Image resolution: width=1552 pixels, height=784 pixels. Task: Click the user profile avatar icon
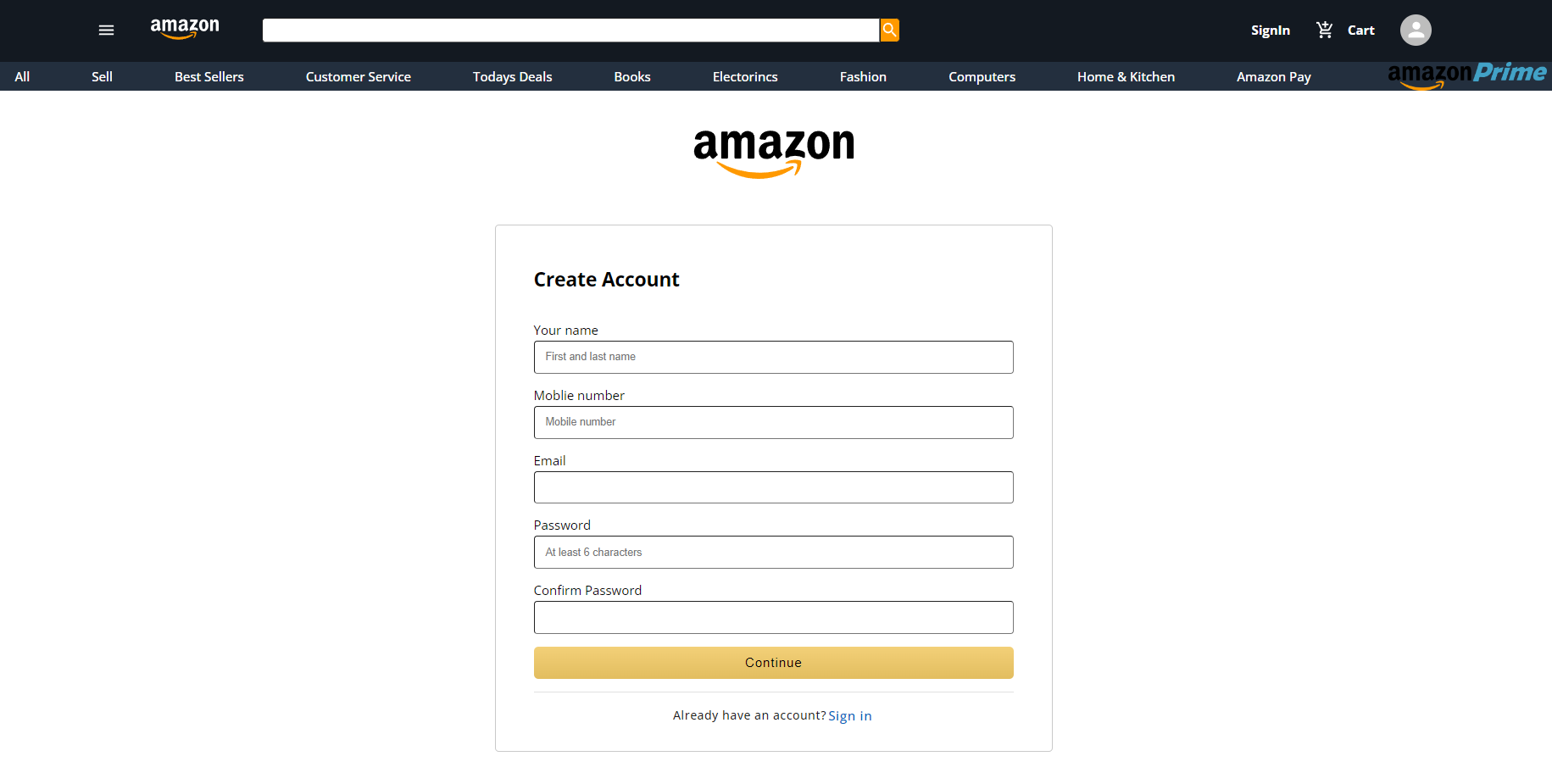[x=1416, y=30]
